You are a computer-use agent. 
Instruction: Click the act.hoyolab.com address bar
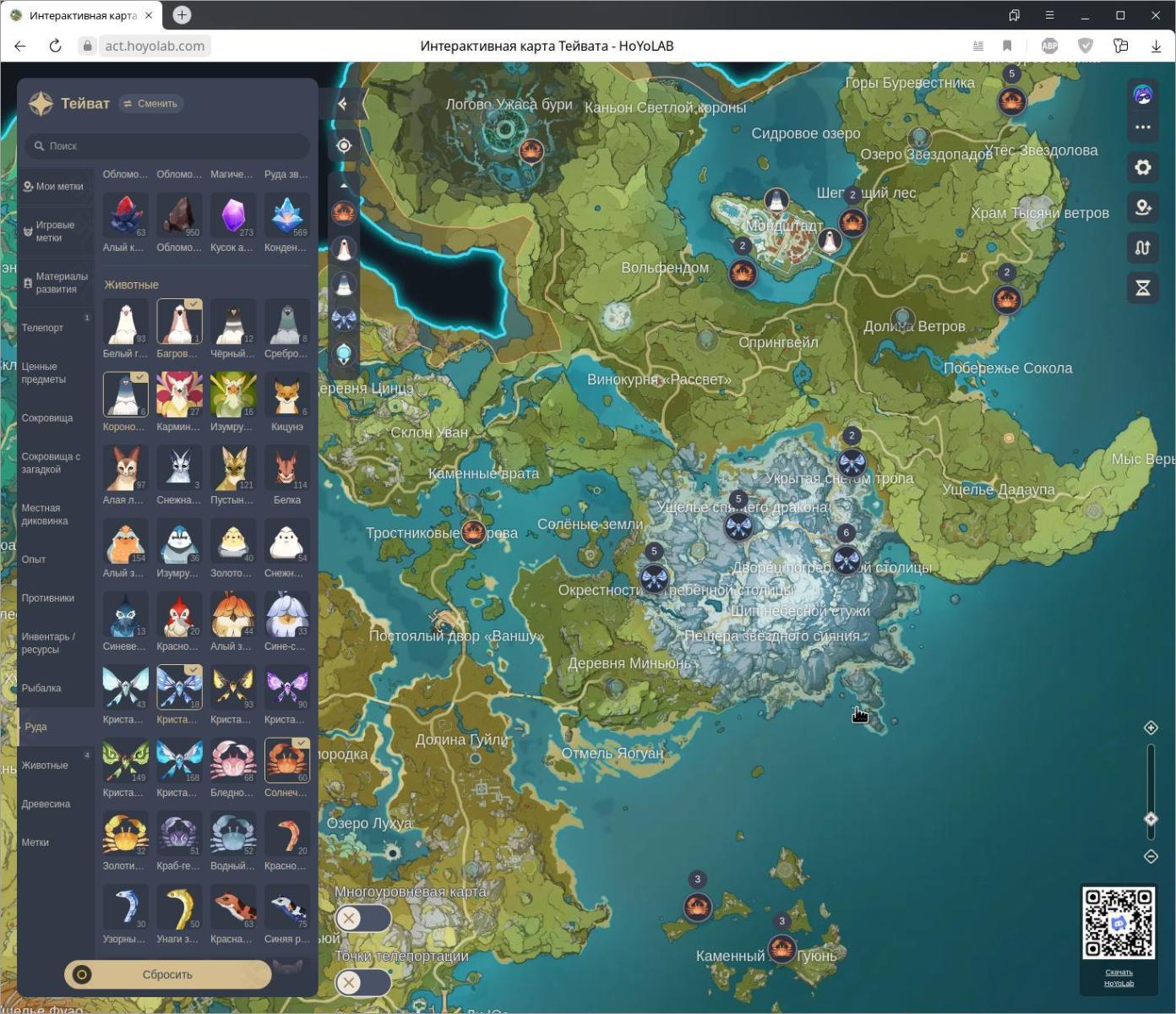click(x=155, y=46)
